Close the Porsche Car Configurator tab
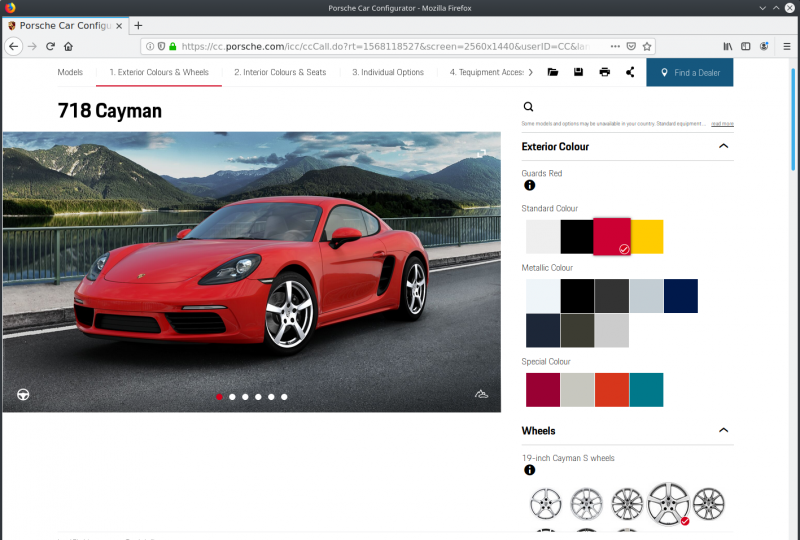800x540 pixels. tap(119, 26)
